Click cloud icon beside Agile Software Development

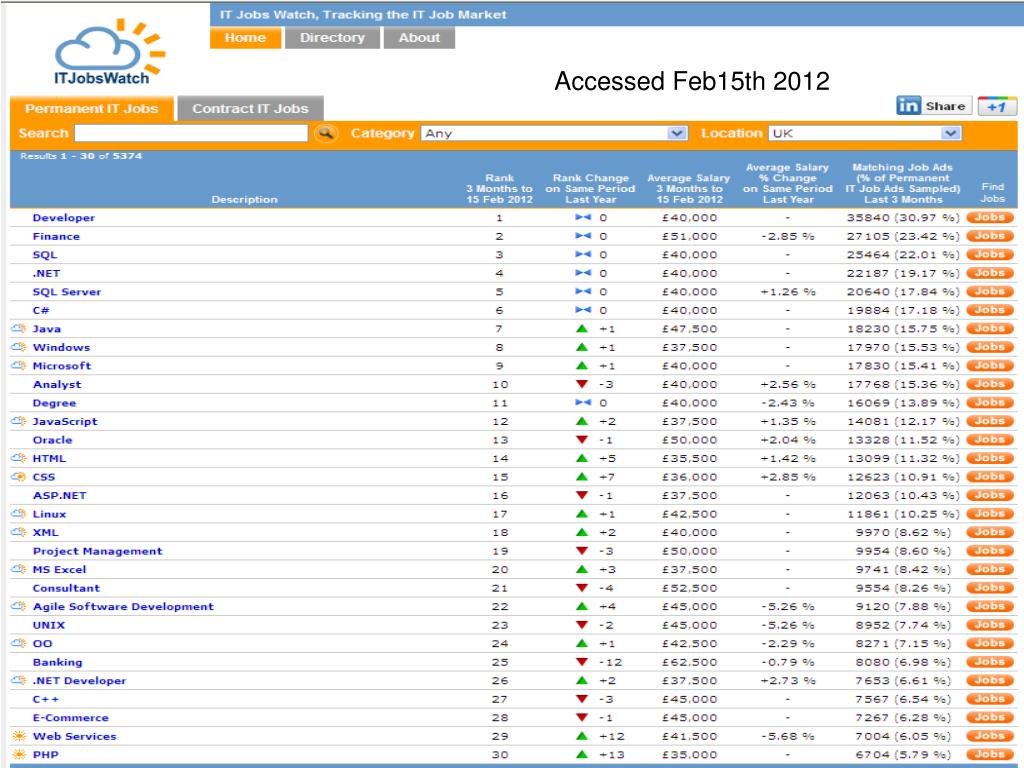tap(19, 607)
